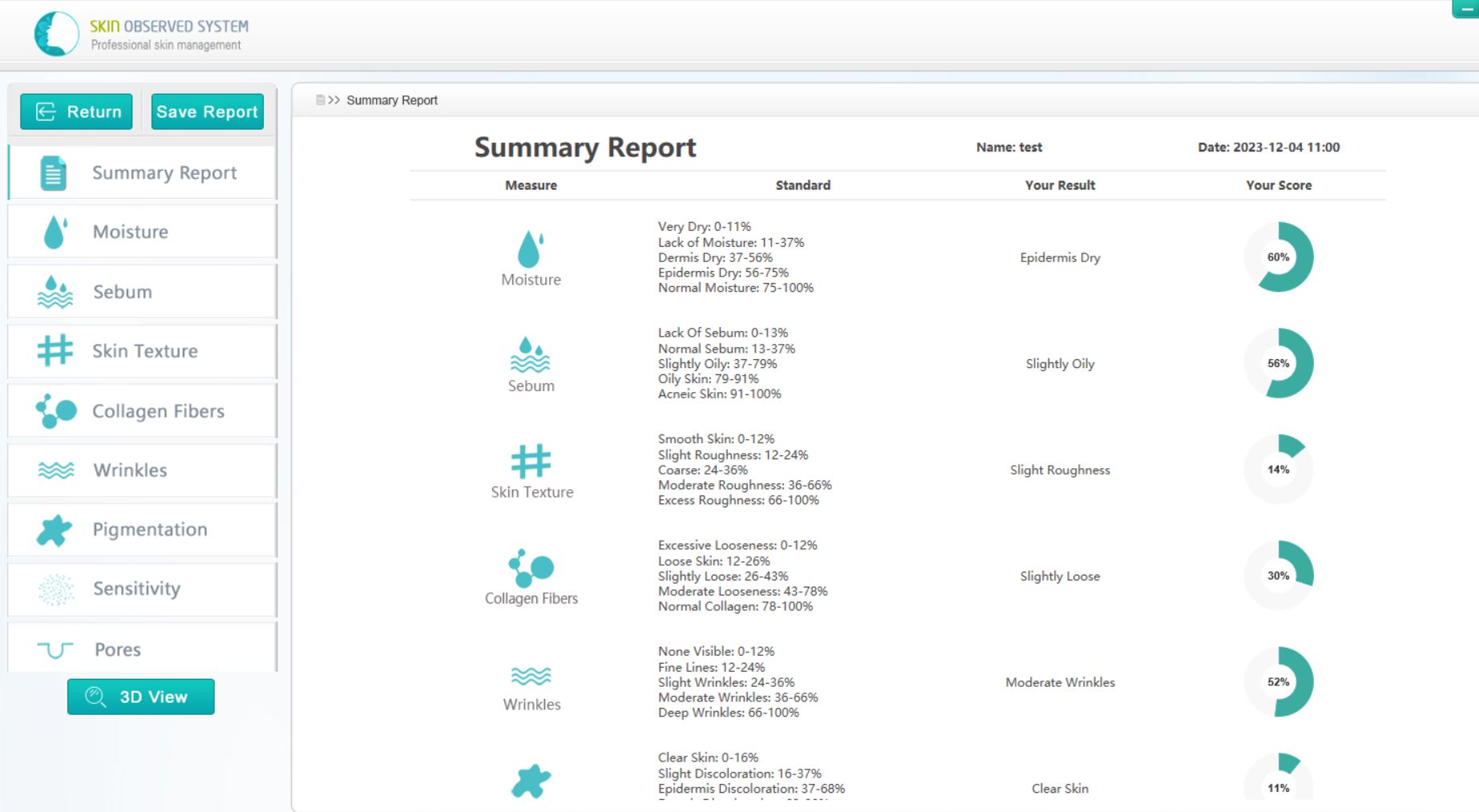
Task: Click the Pigmentation splat icon in sidebar
Action: [x=55, y=530]
